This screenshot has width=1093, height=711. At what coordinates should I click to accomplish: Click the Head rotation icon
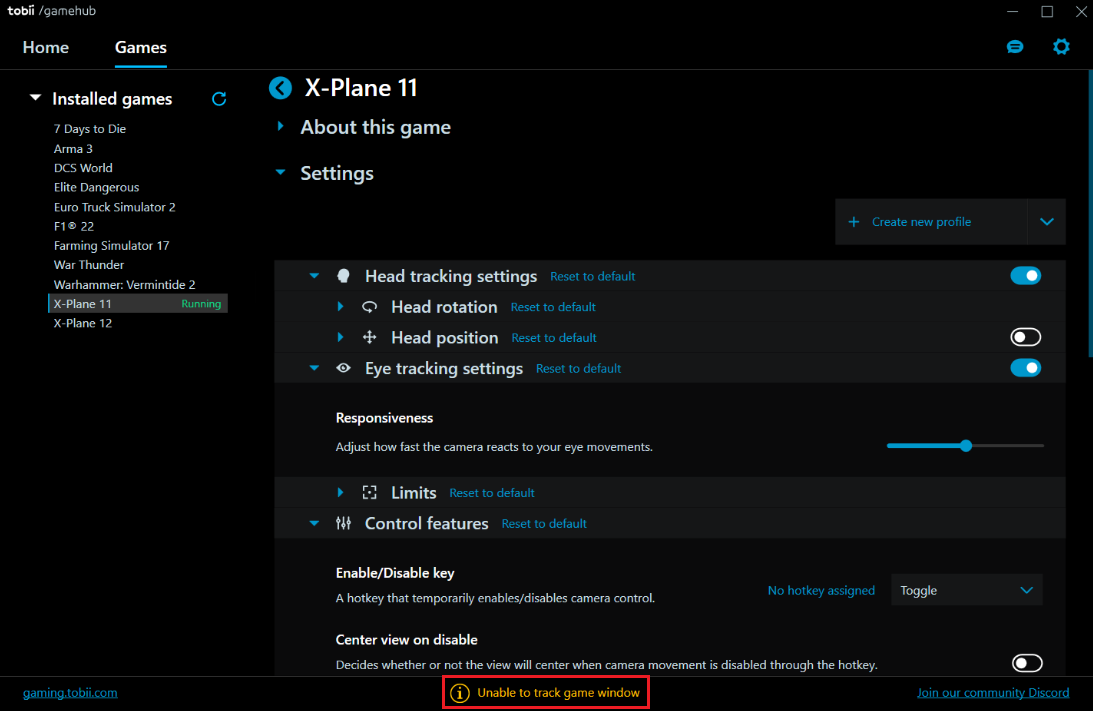[369, 307]
